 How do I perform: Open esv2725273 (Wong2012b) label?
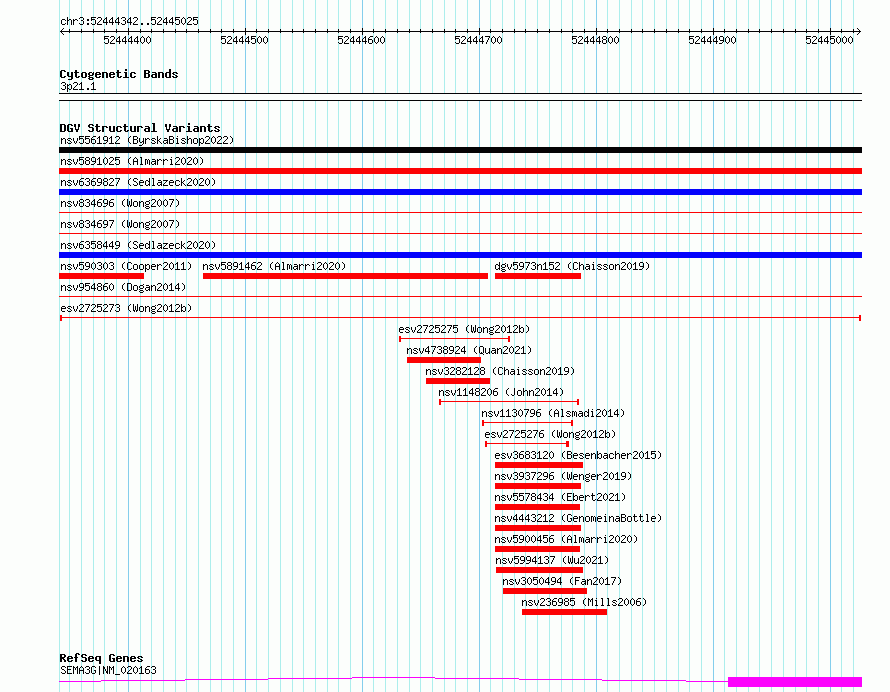click(x=126, y=308)
